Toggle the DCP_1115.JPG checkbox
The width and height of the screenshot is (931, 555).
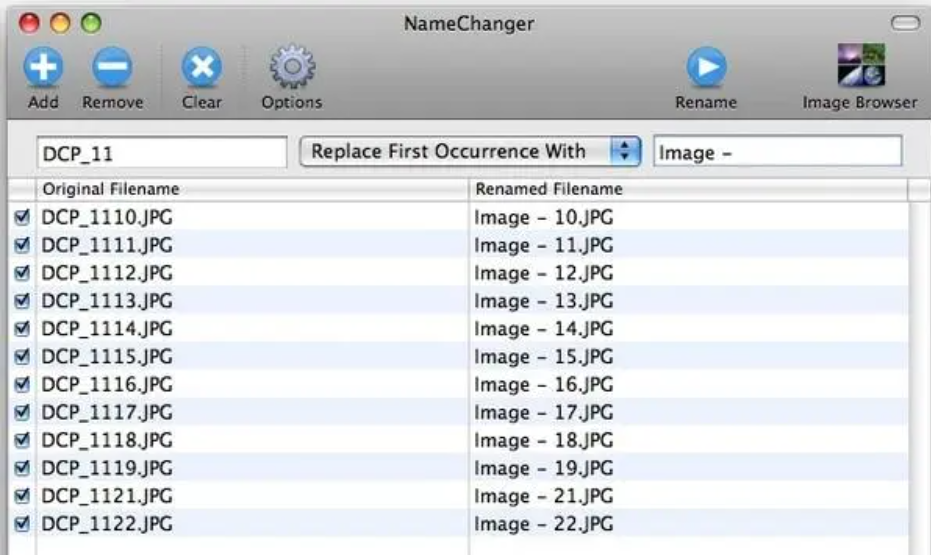tap(23, 357)
